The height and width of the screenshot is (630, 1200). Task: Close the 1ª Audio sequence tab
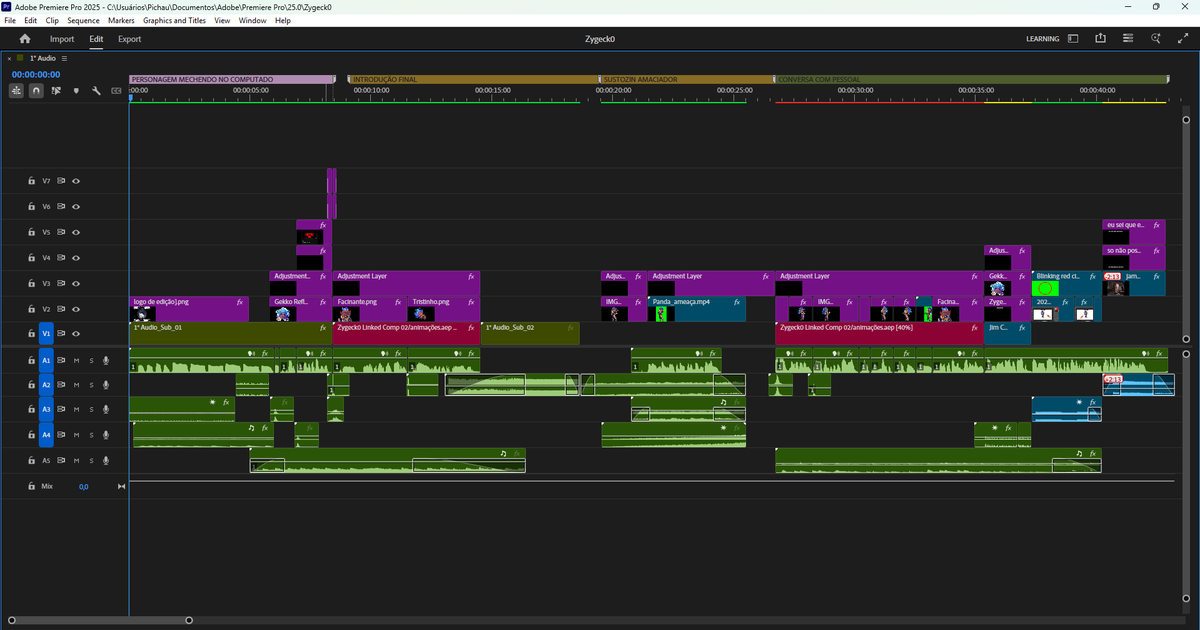tap(9, 59)
